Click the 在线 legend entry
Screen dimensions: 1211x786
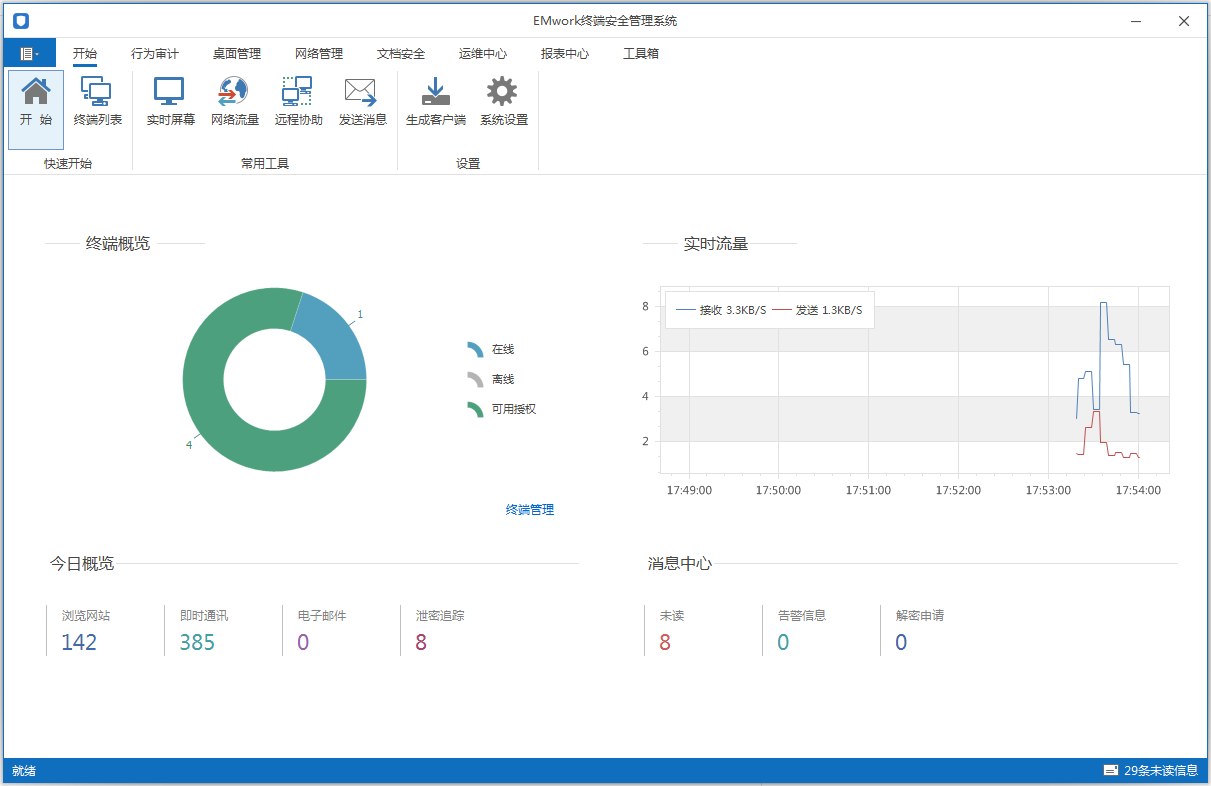(x=491, y=350)
